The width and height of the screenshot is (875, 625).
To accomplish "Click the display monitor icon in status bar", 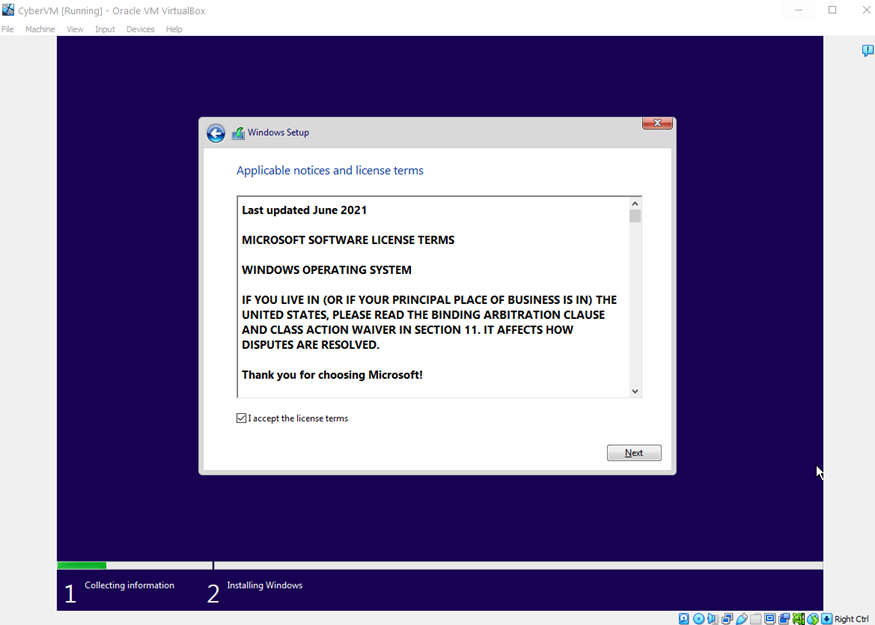I will (x=769, y=619).
